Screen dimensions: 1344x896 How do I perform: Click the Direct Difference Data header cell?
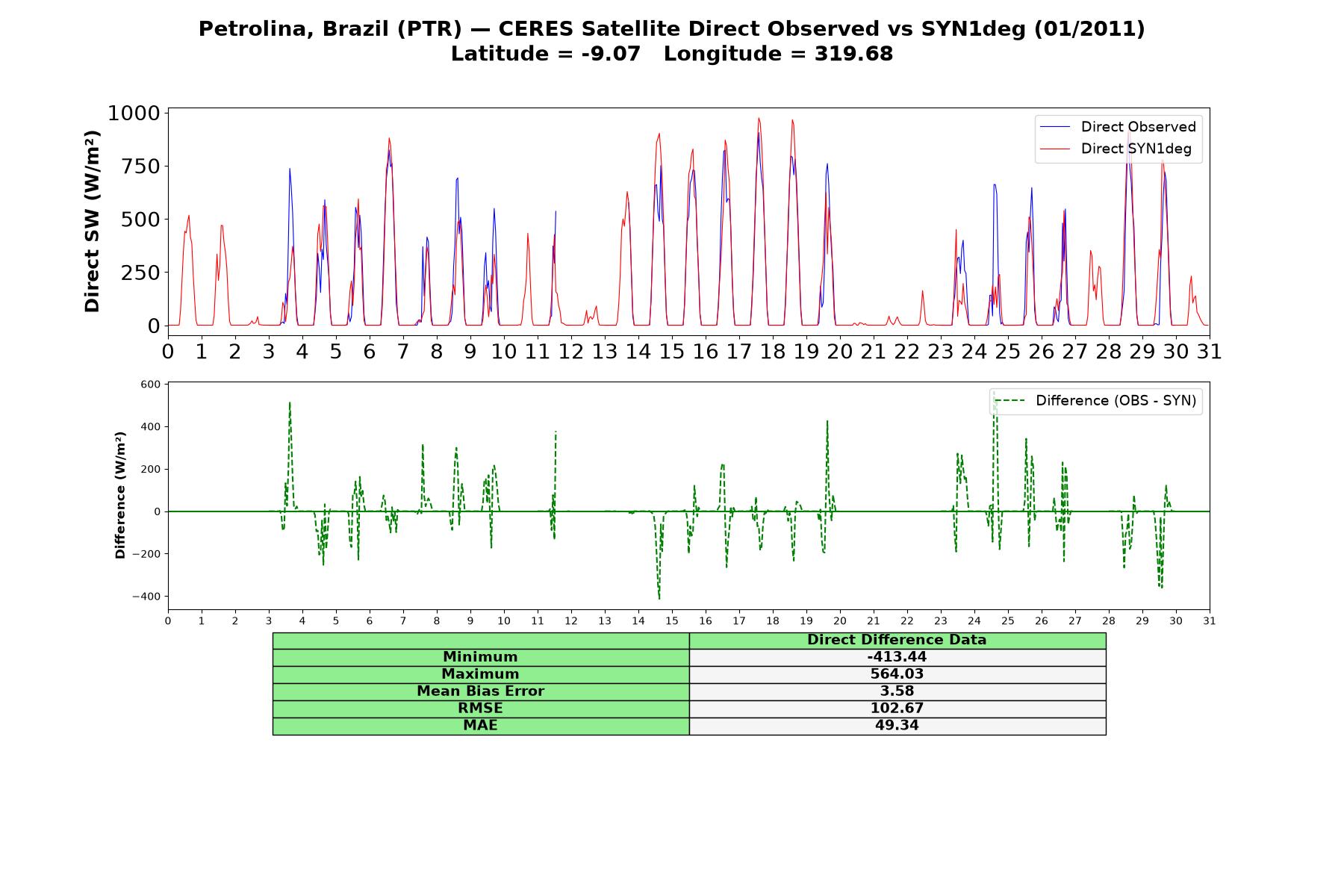click(x=897, y=641)
